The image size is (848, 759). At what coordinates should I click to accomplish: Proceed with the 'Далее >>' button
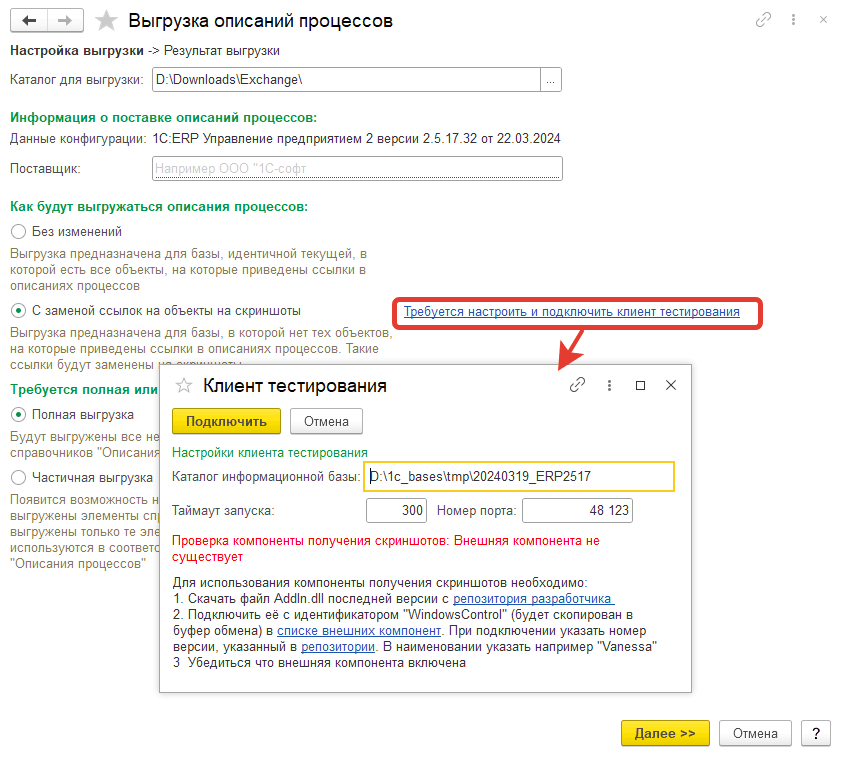665,733
